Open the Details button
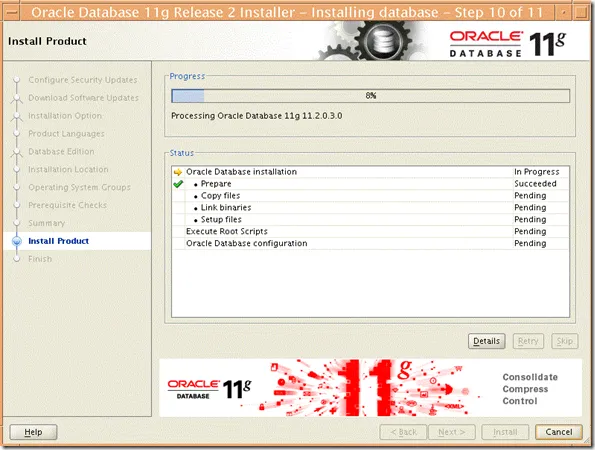Viewport: 595px width, 450px height. click(x=486, y=341)
